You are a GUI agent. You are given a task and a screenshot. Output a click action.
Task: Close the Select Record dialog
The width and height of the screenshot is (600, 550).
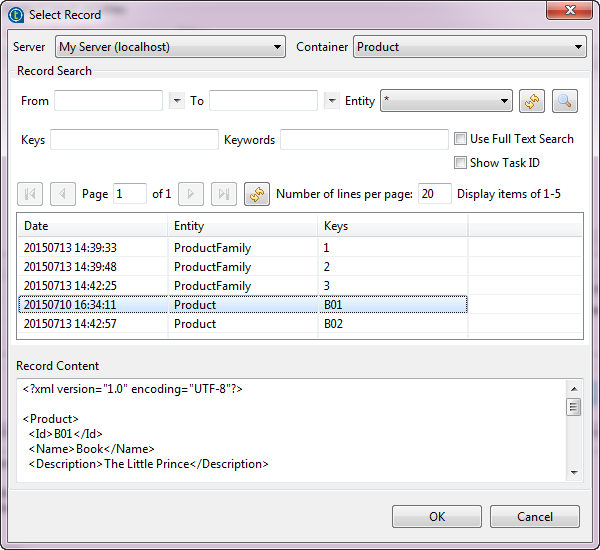click(570, 10)
